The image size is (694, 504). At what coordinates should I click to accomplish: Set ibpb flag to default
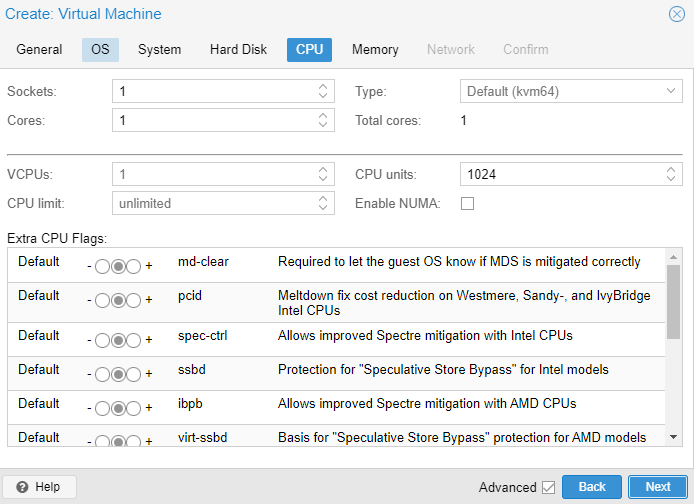coord(118,408)
